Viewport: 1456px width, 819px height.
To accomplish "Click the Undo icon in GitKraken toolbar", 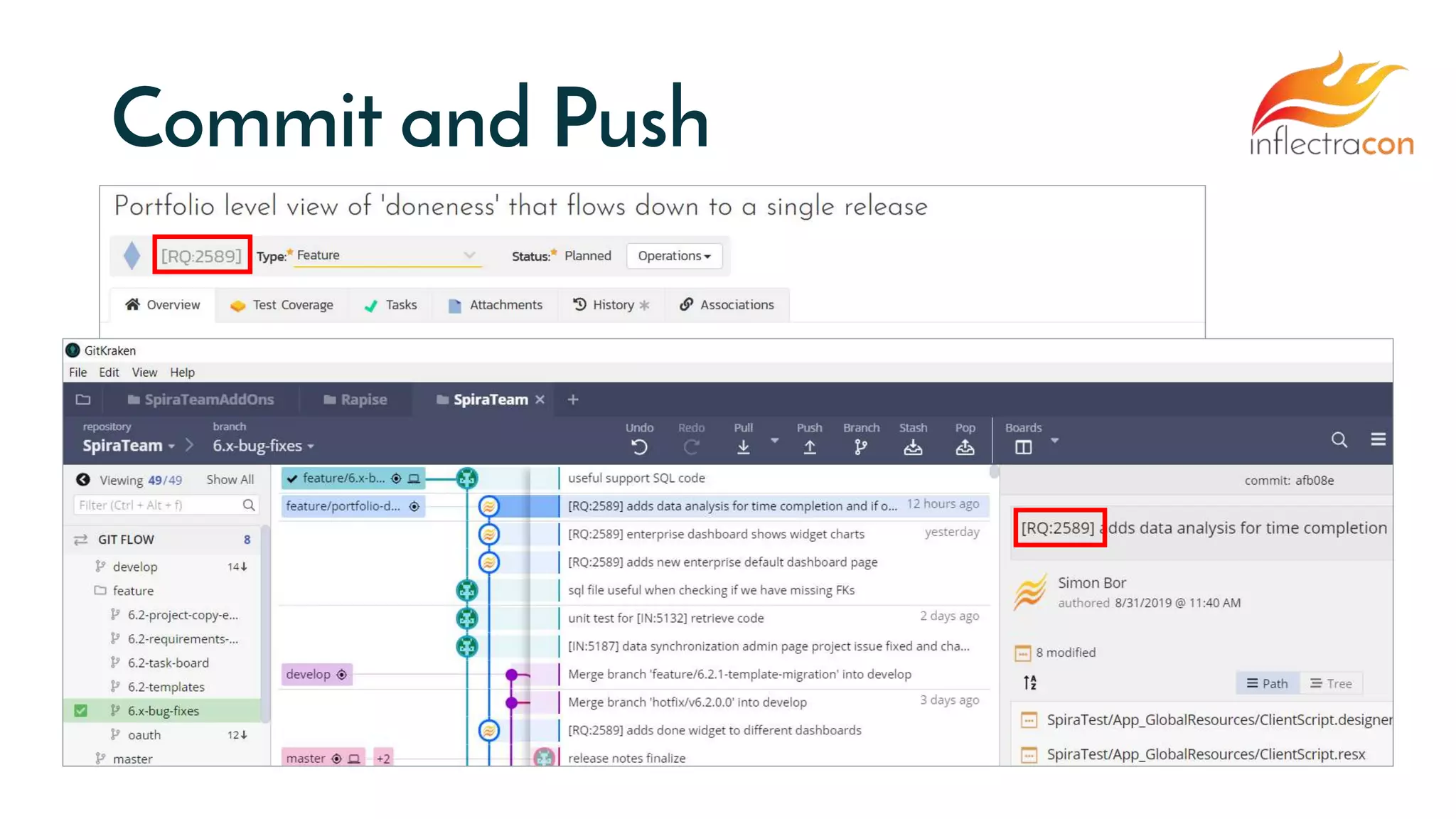I will (639, 446).
